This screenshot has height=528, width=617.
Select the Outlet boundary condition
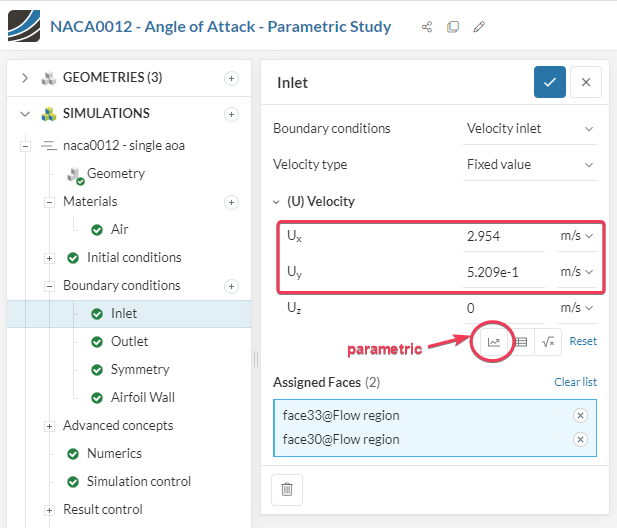click(x=129, y=341)
